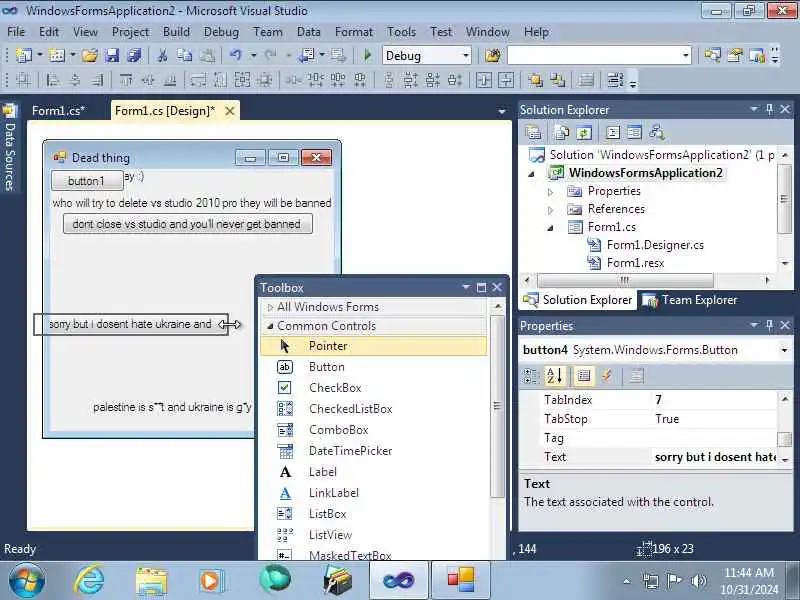This screenshot has width=800, height=600.
Task: Click View Code icon in Solution Explorer
Action: click(x=613, y=133)
